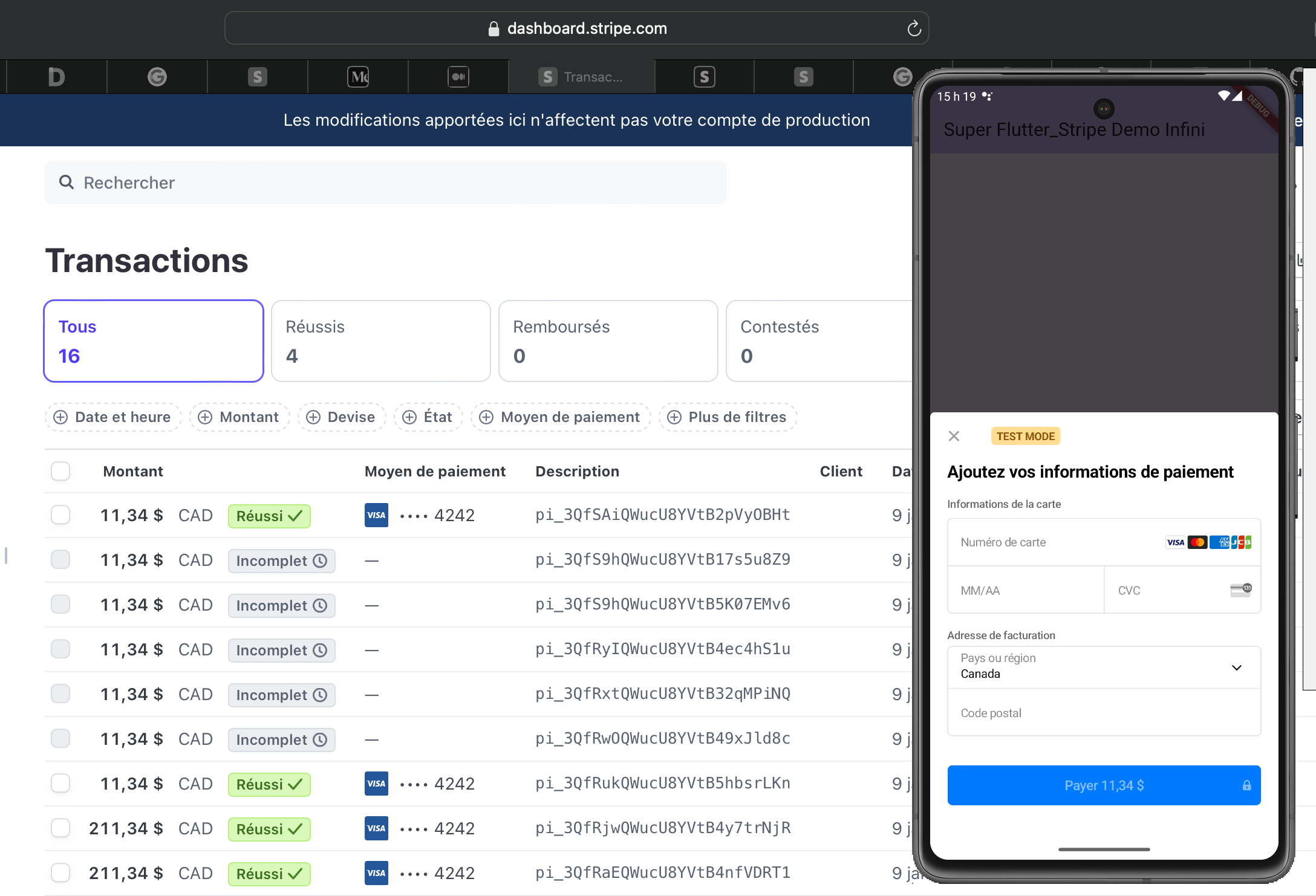The image size is (1316, 896).
Task: Check the first 211,34 $ transaction checkbox
Action: tap(60, 828)
